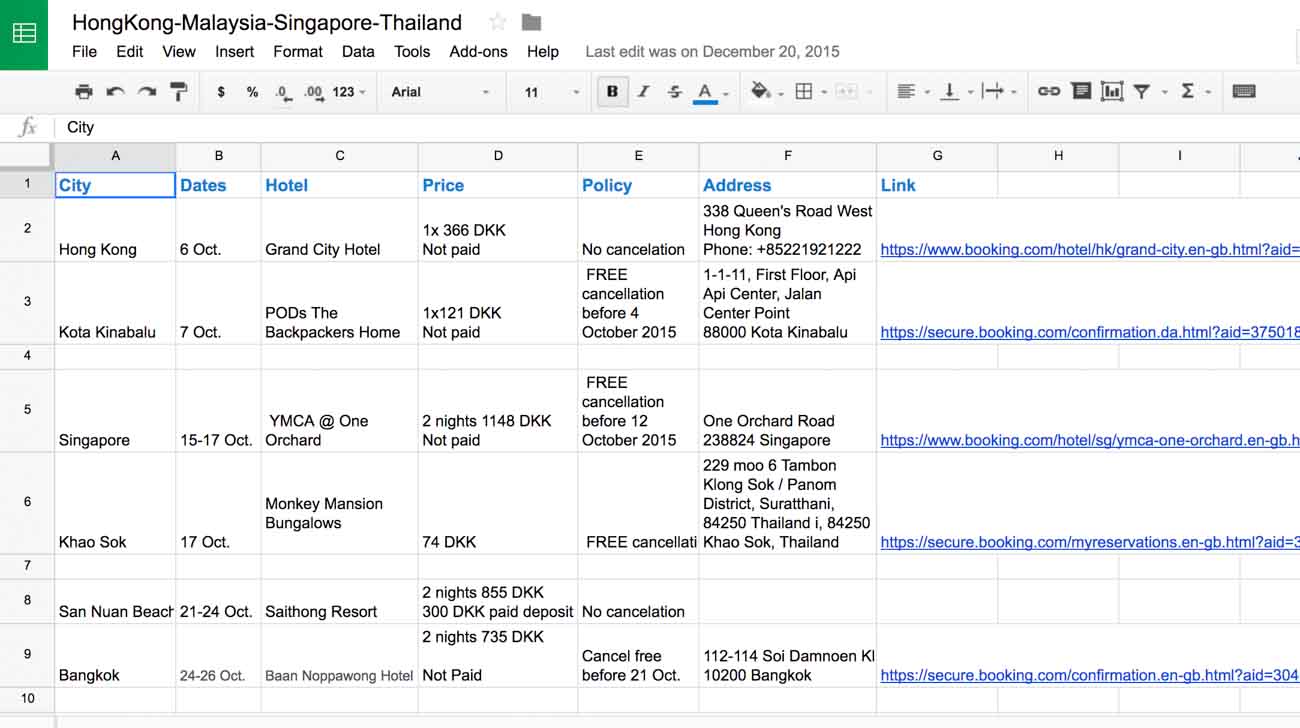Viewport: 1300px width, 728px height.
Task: Move spreadsheet to folder icon
Action: (x=531, y=22)
